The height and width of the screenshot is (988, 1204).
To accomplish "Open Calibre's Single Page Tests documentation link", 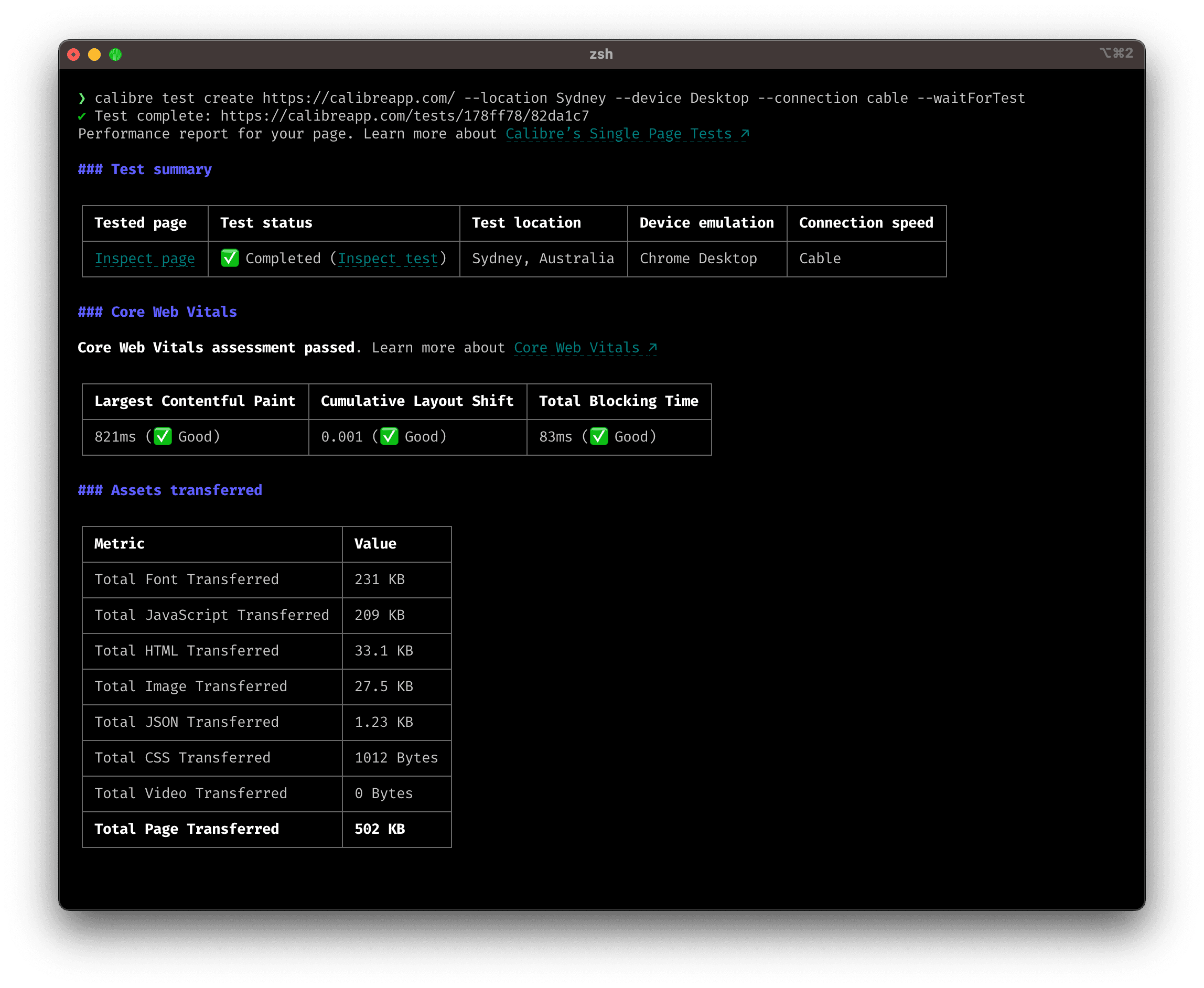I will point(618,134).
